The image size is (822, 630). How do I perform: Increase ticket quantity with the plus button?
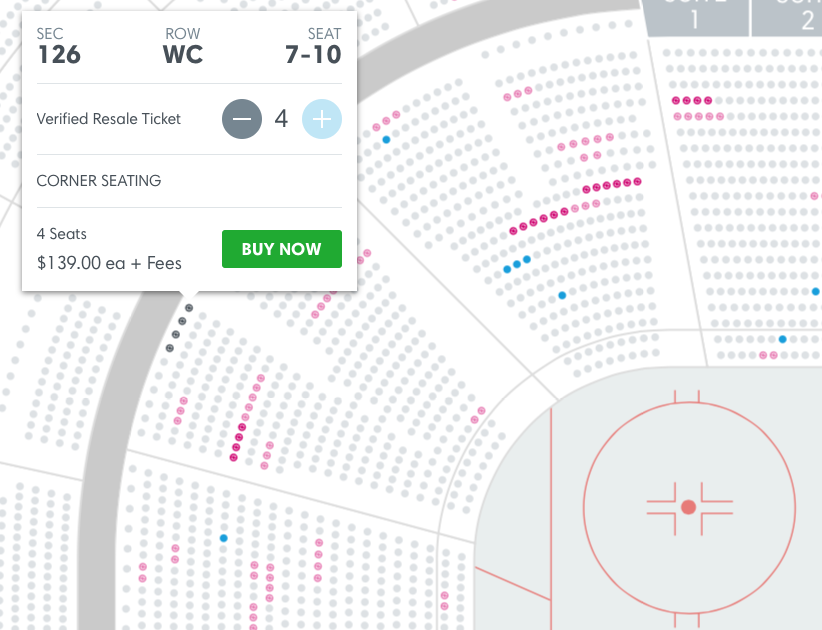pos(321,119)
